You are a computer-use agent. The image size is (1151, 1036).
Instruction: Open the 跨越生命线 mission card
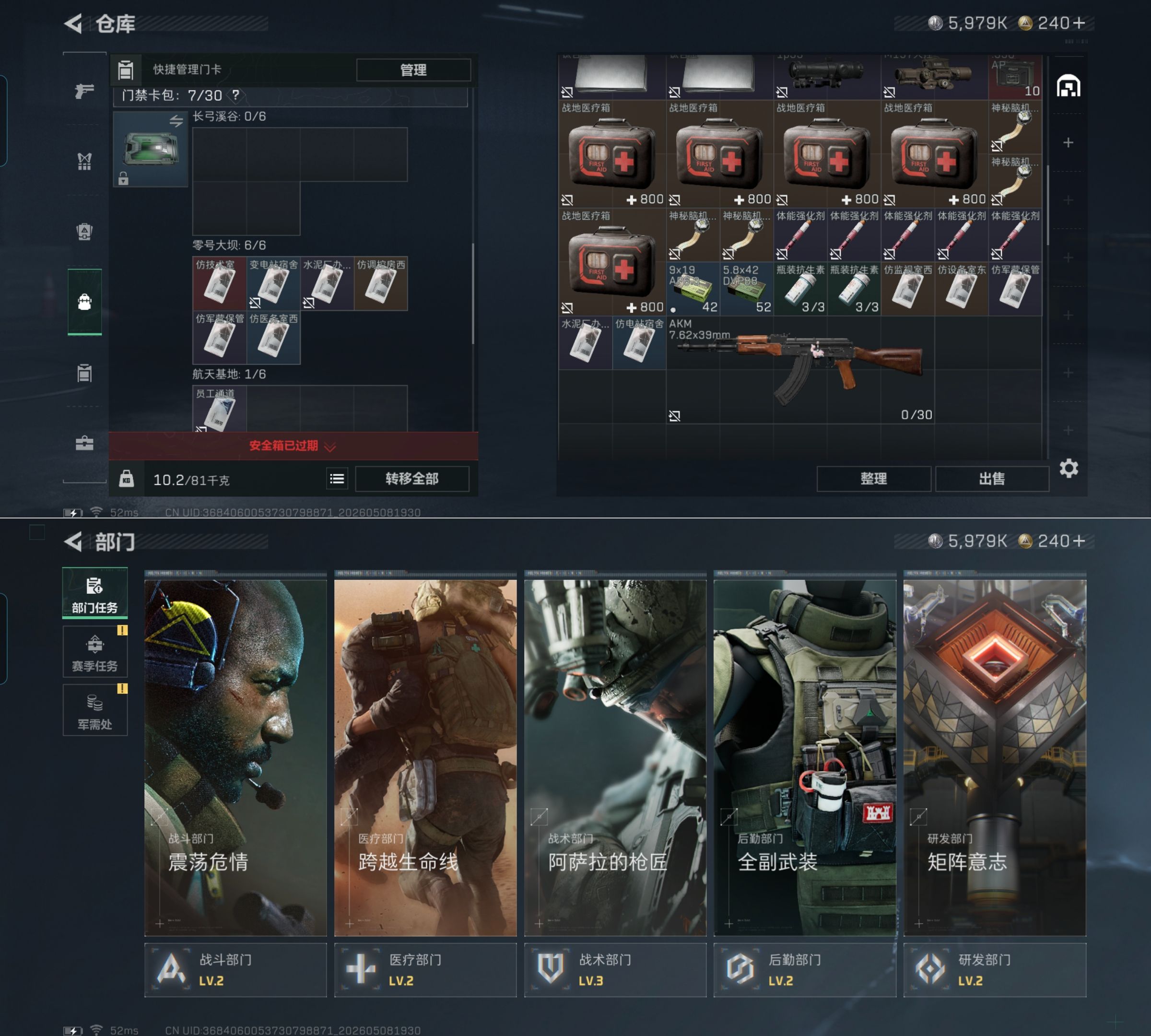pyautogui.click(x=425, y=758)
